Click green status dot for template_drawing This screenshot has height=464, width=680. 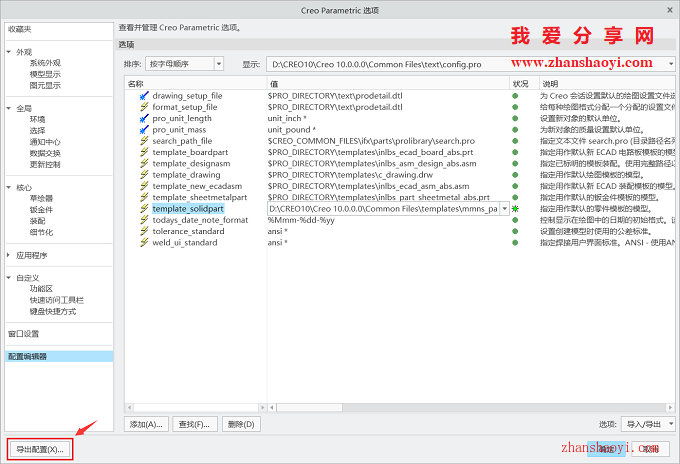515,175
